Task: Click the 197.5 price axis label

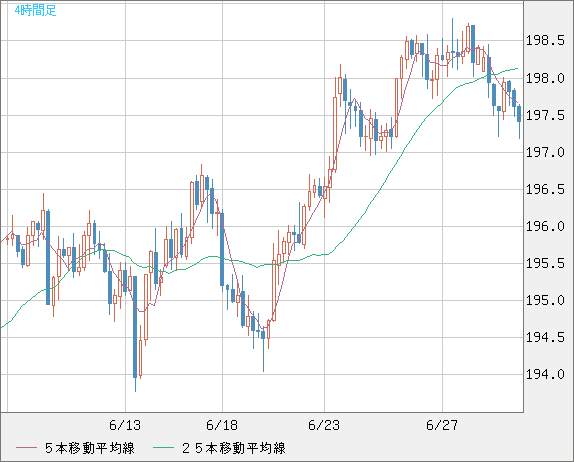Action: point(545,115)
